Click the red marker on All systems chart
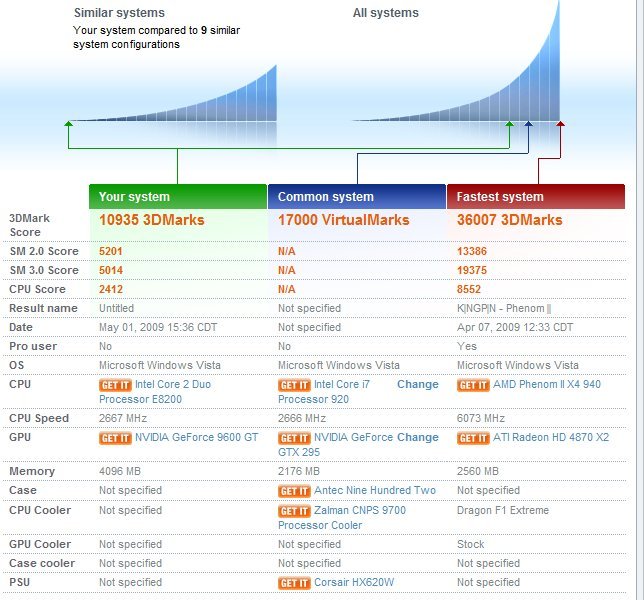 click(x=560, y=124)
